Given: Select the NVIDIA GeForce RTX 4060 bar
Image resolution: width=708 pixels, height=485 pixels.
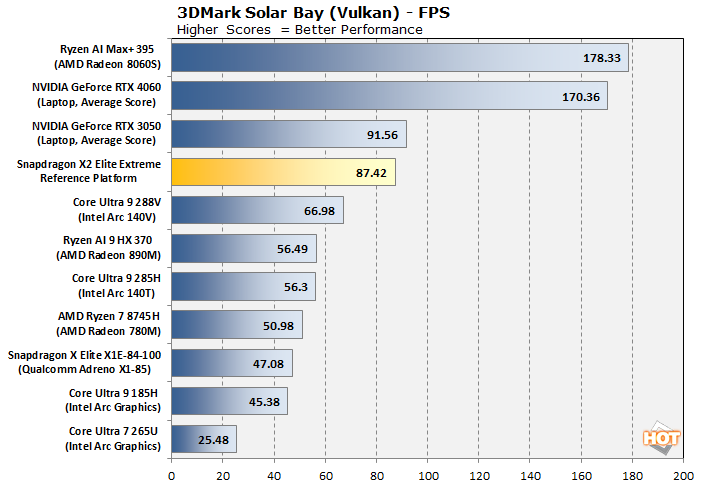Looking at the screenshot, I should click(389, 96).
